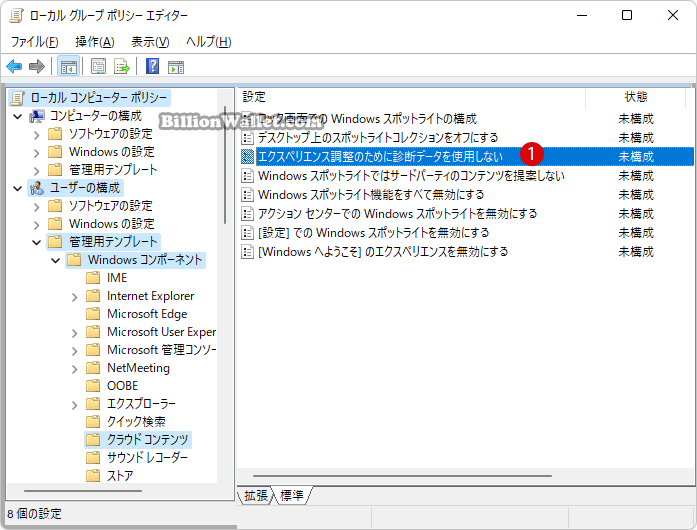This screenshot has height=530, width=697.
Task: Open the 操作(A) menu
Action: point(95,42)
